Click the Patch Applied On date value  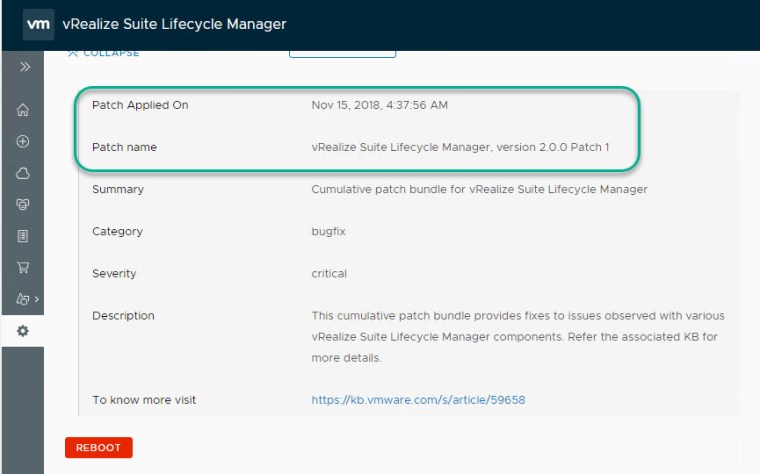pos(379,105)
